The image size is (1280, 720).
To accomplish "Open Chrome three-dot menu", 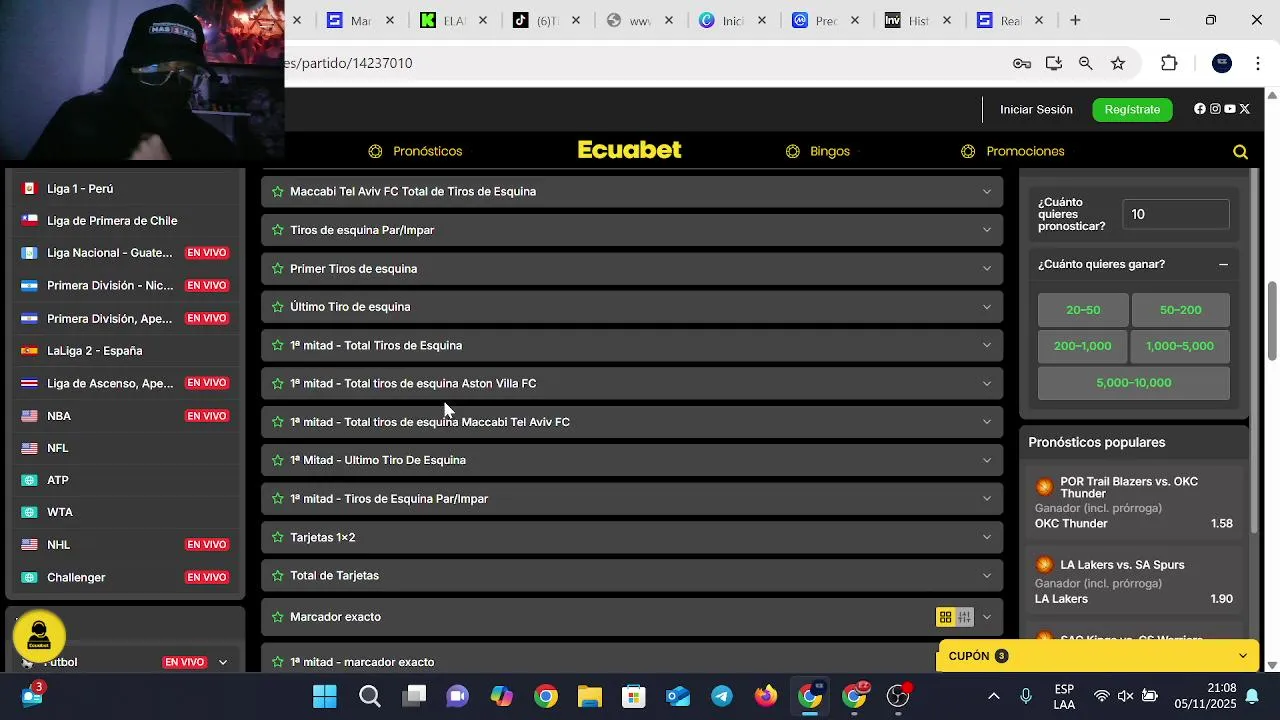I will tap(1258, 63).
